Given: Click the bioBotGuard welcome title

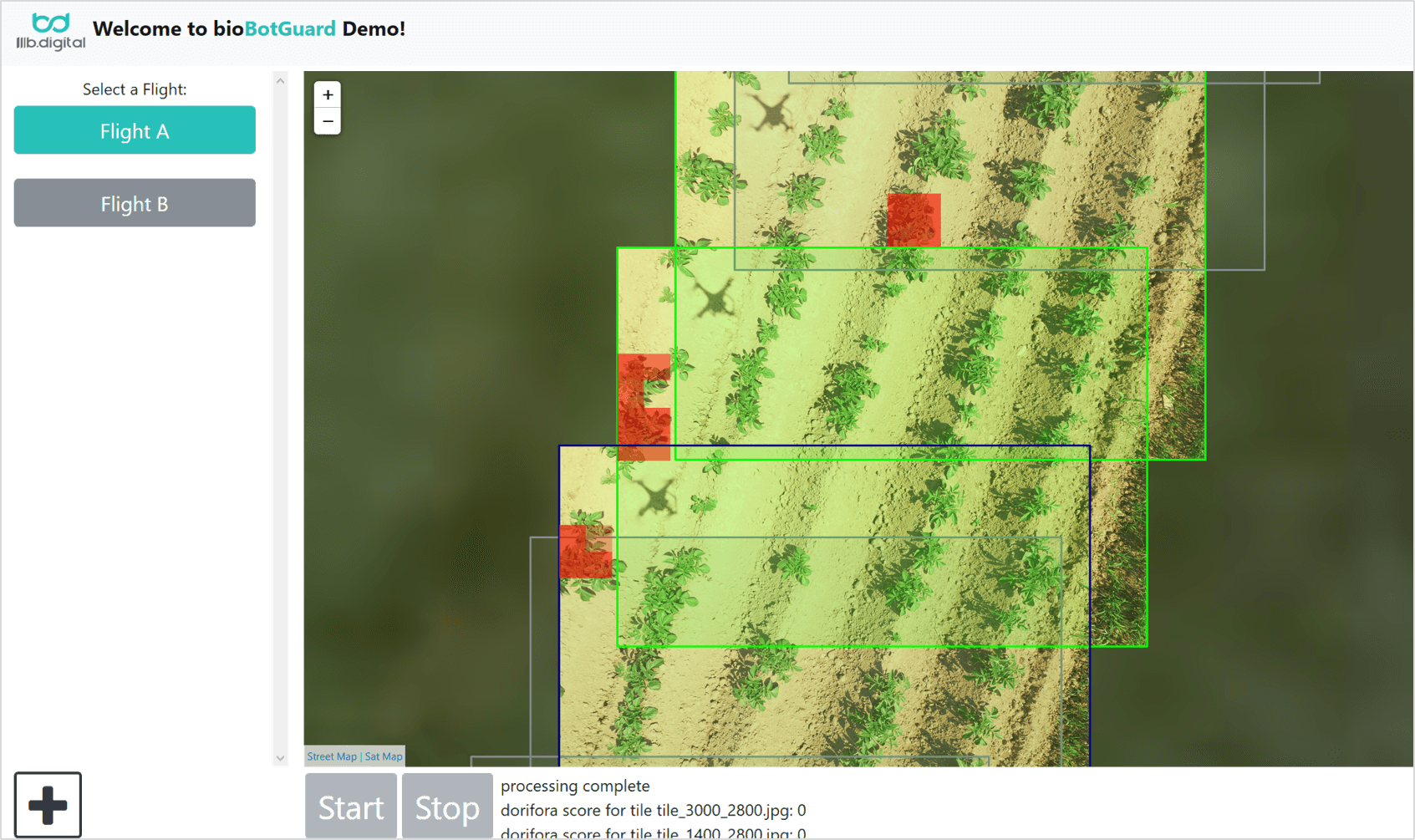Looking at the screenshot, I should pos(249,29).
